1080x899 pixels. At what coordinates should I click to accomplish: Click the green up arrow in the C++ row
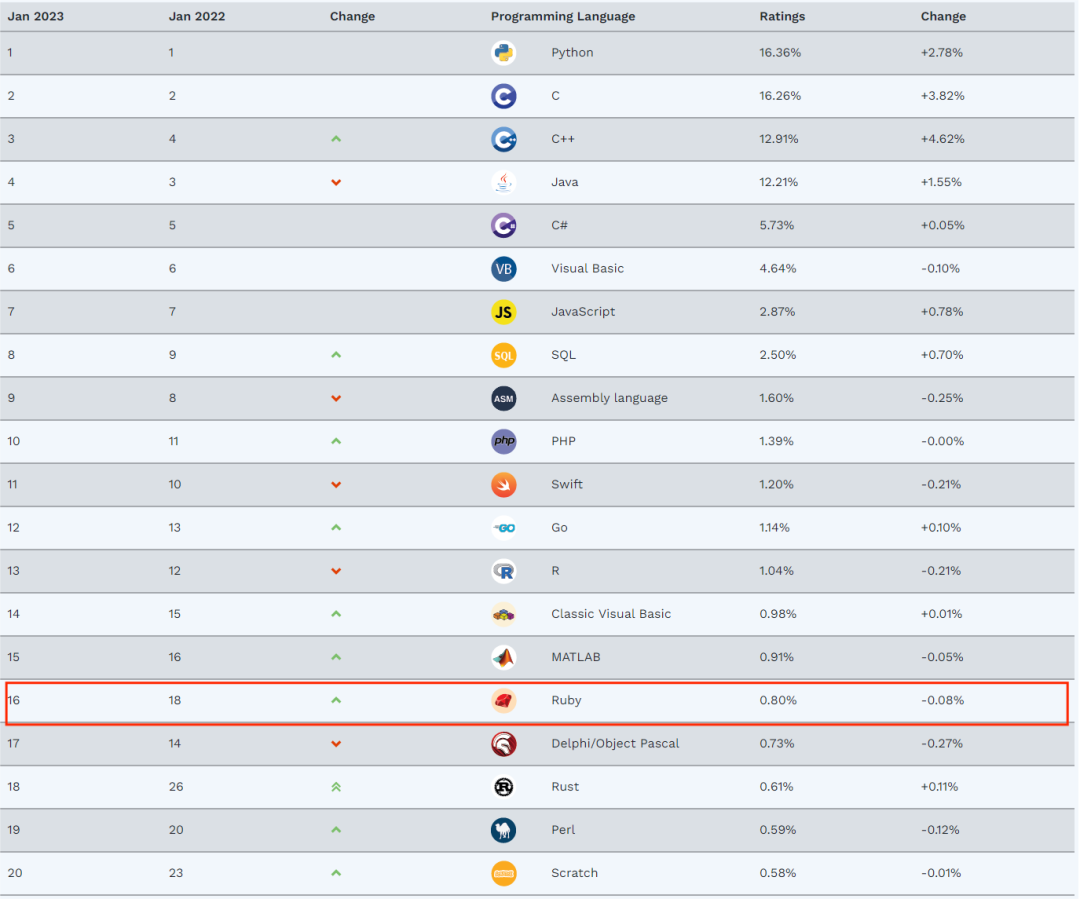(x=336, y=139)
